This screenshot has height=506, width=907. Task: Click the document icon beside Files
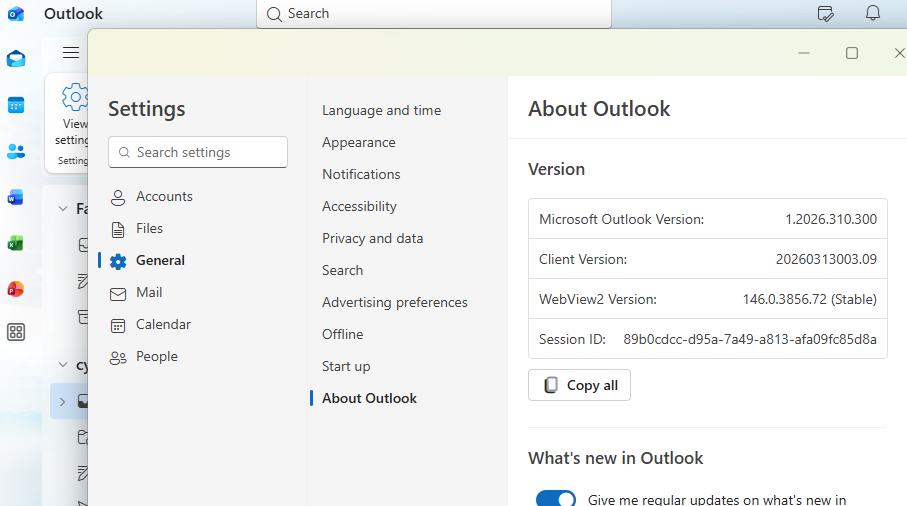point(118,230)
